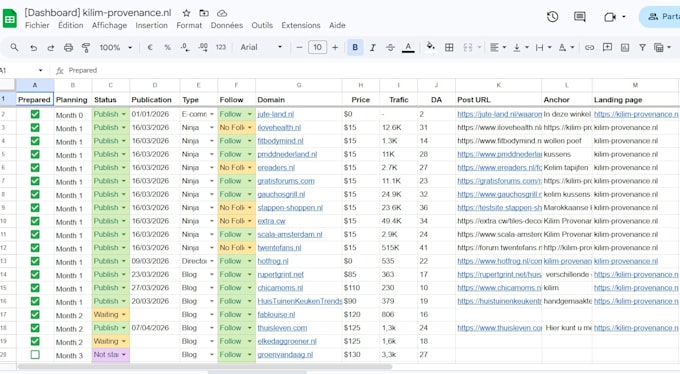Move the document to a folder
This screenshot has height=374, width=680.
tap(204, 13)
